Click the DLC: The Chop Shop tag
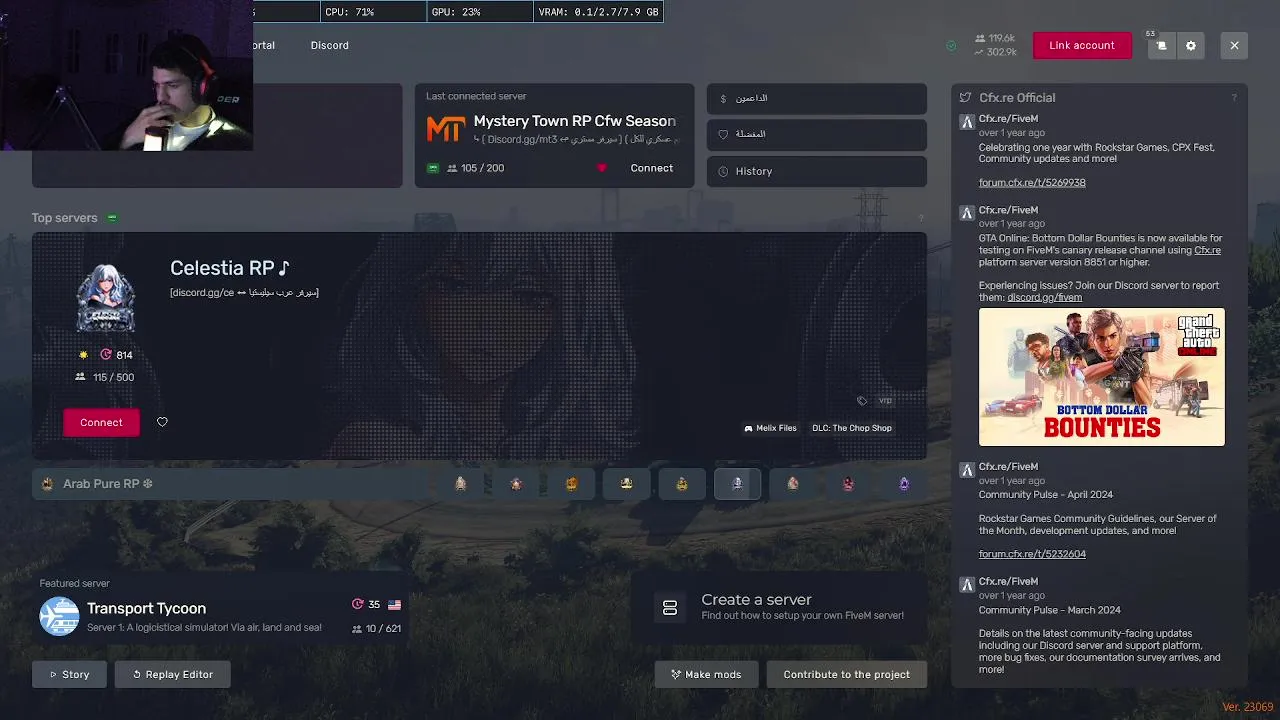 [852, 428]
